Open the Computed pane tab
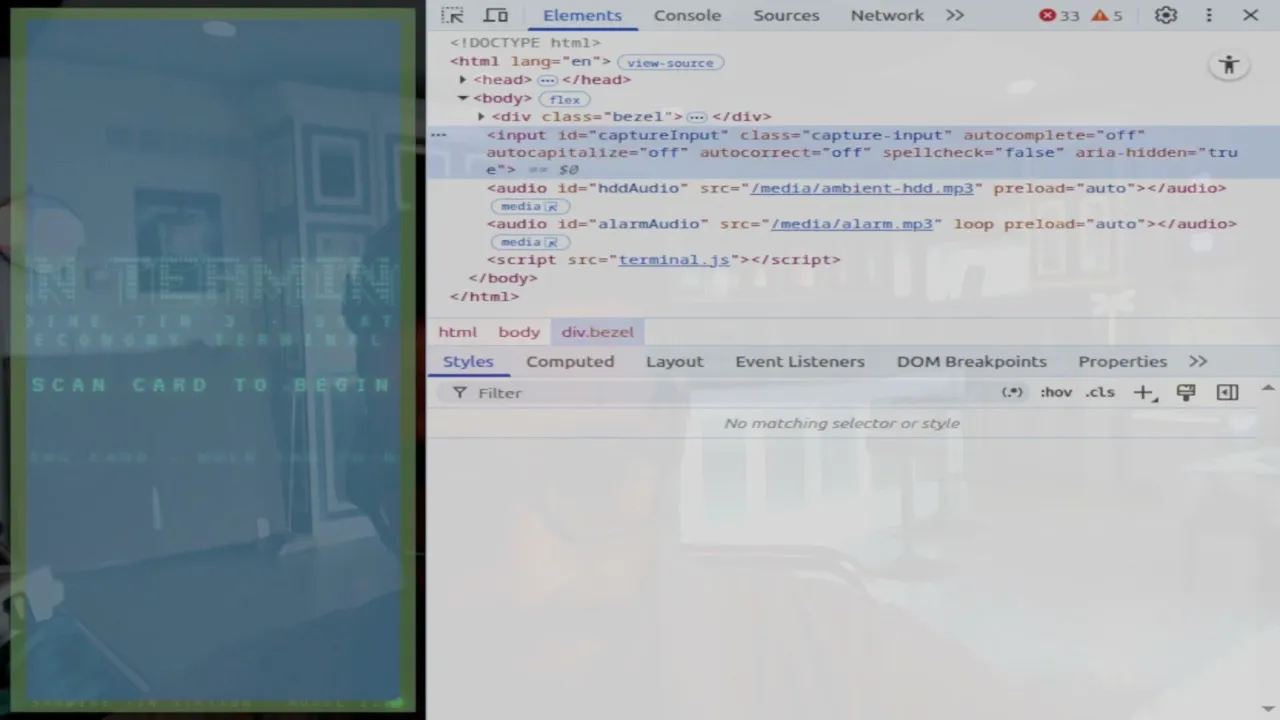This screenshot has width=1280, height=720. [x=570, y=361]
